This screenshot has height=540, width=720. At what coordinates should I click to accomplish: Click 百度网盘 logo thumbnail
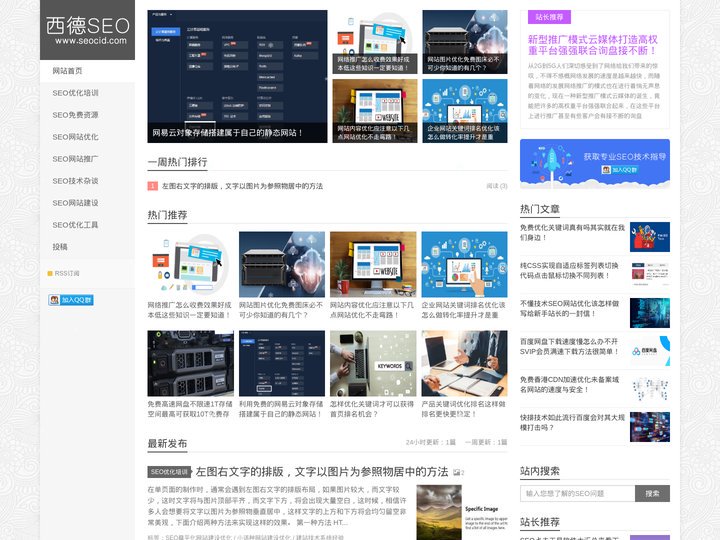(x=650, y=351)
